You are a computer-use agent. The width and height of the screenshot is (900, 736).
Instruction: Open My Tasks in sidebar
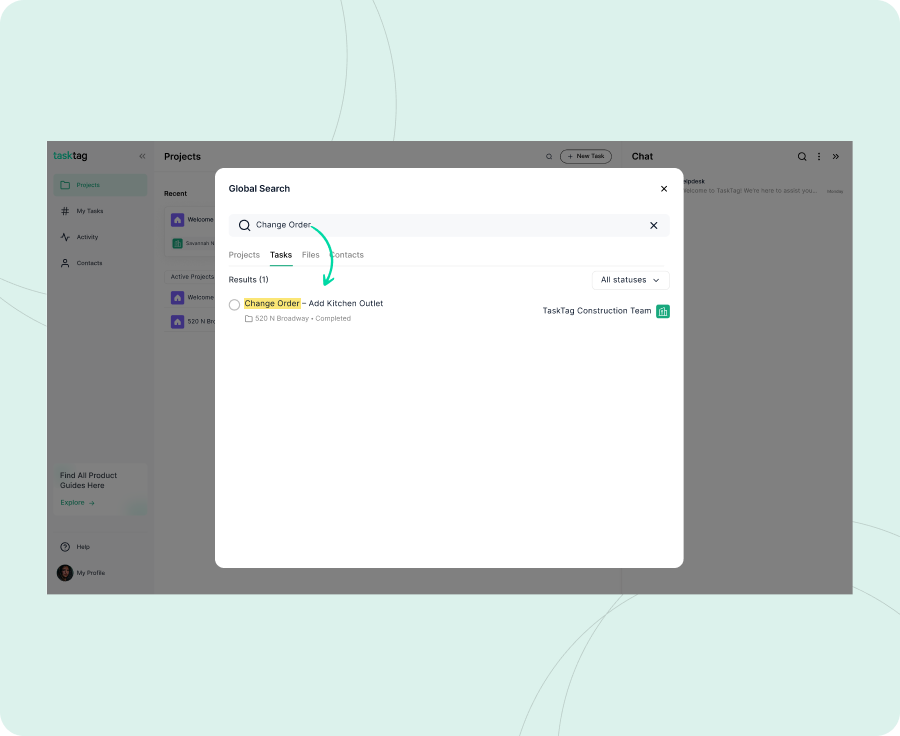coord(89,211)
